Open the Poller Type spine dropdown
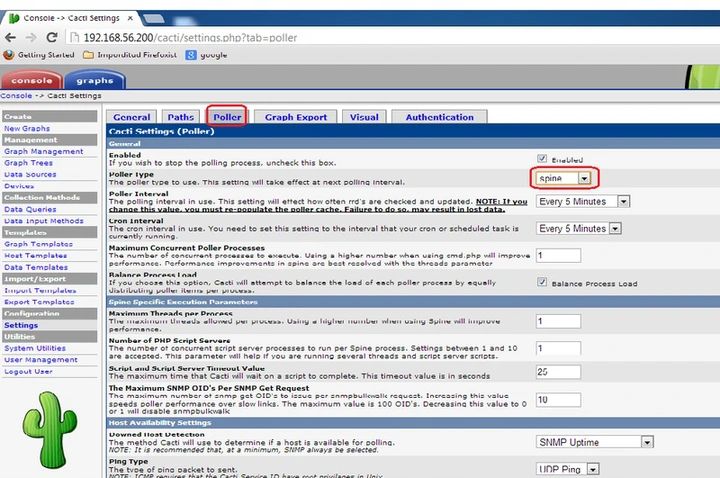The image size is (720, 478). click(x=563, y=178)
